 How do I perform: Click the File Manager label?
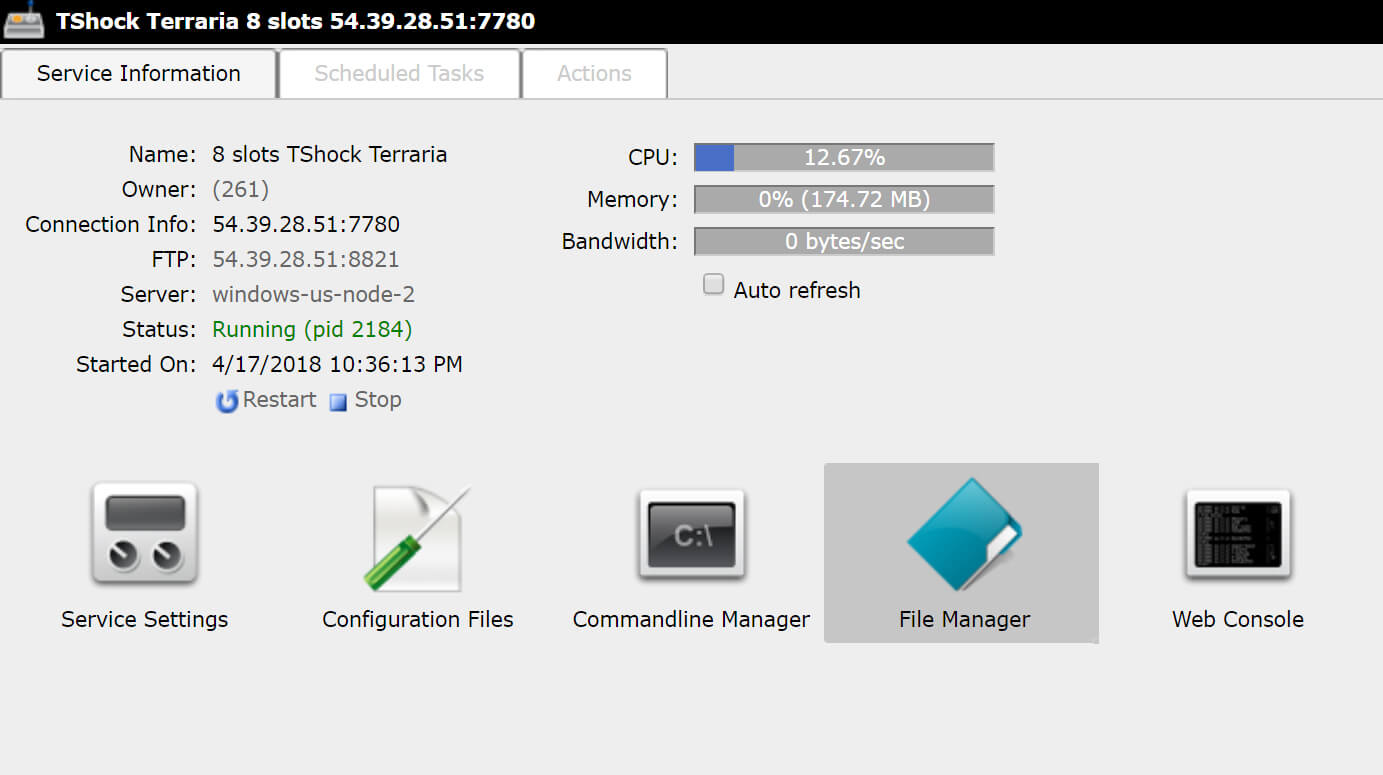964,620
